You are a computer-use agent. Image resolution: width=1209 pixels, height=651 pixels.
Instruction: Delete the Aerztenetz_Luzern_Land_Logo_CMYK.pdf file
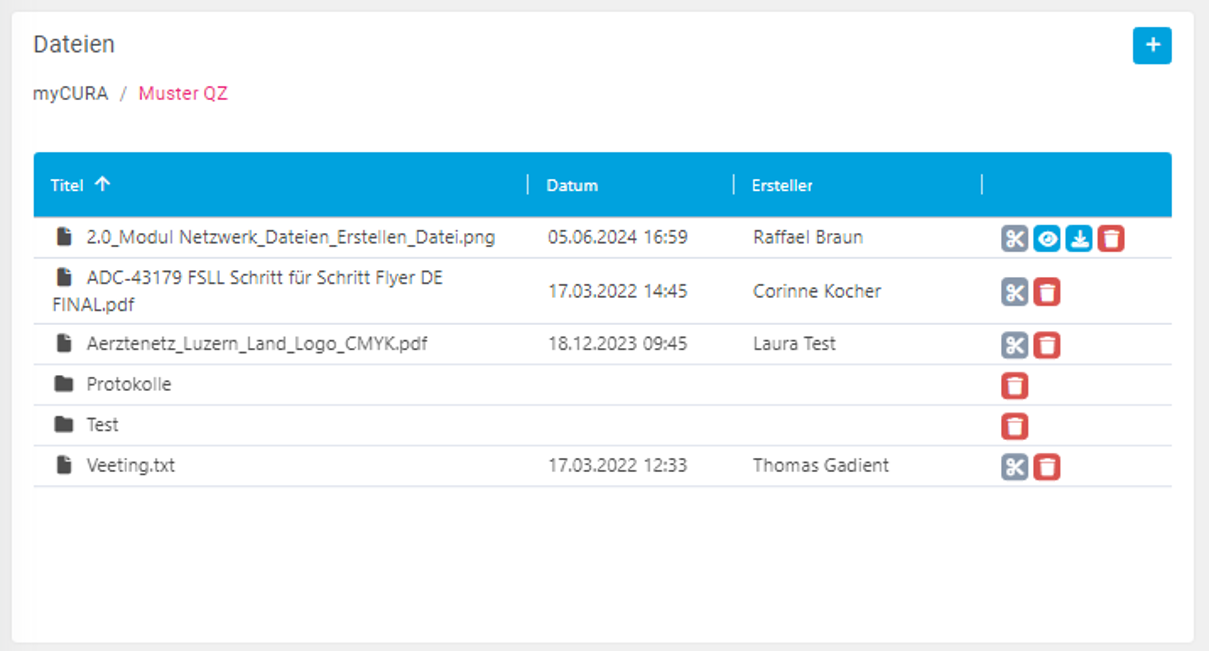coord(1047,345)
